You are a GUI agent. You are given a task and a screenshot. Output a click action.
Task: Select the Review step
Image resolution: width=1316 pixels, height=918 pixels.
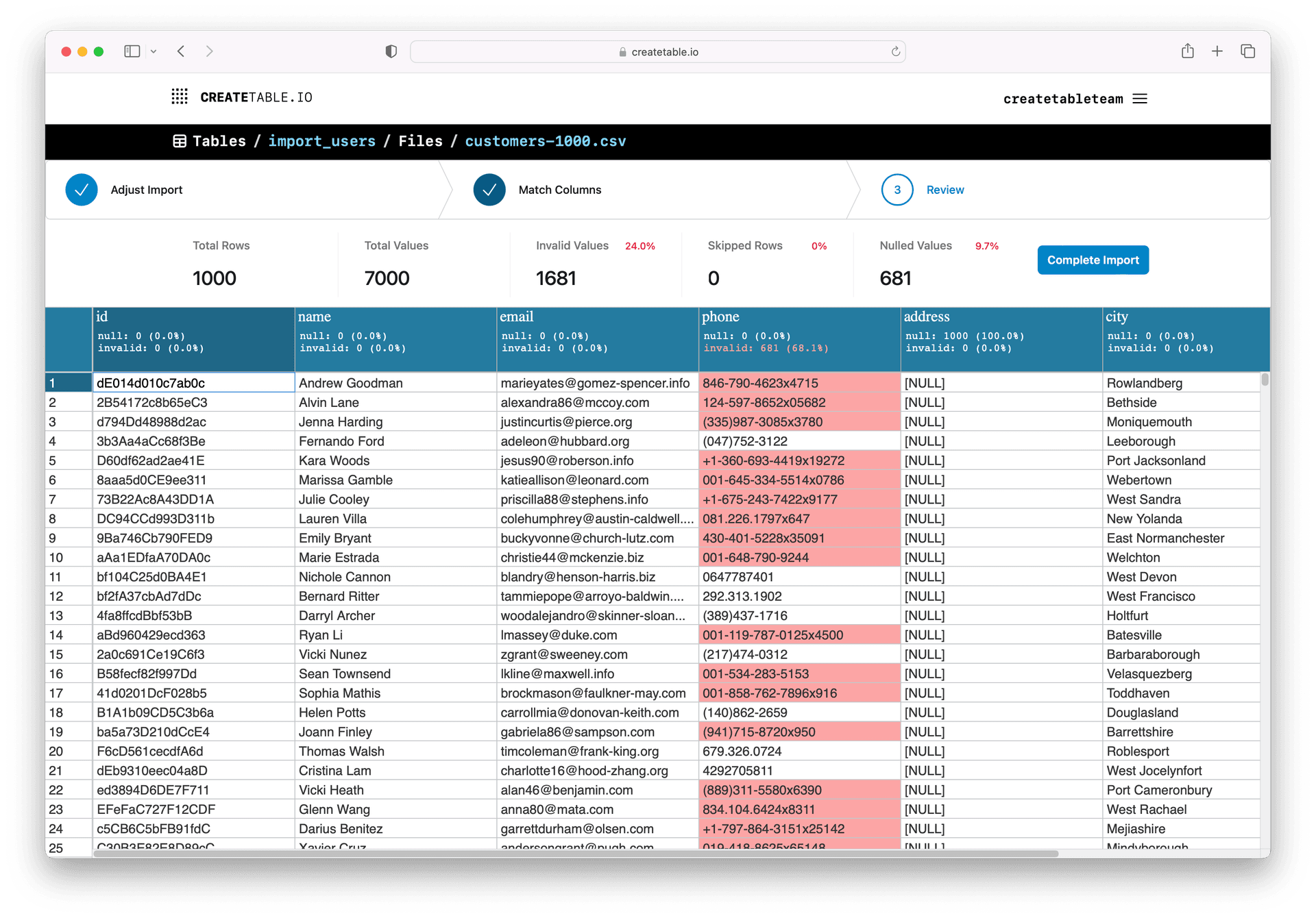[945, 190]
